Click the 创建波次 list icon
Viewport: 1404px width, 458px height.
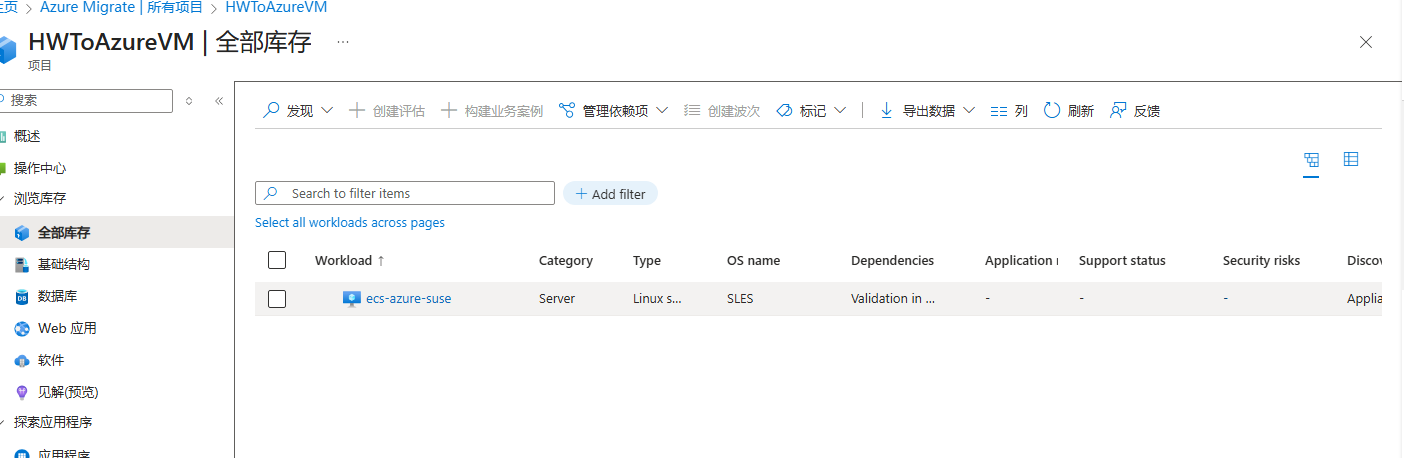click(x=692, y=111)
